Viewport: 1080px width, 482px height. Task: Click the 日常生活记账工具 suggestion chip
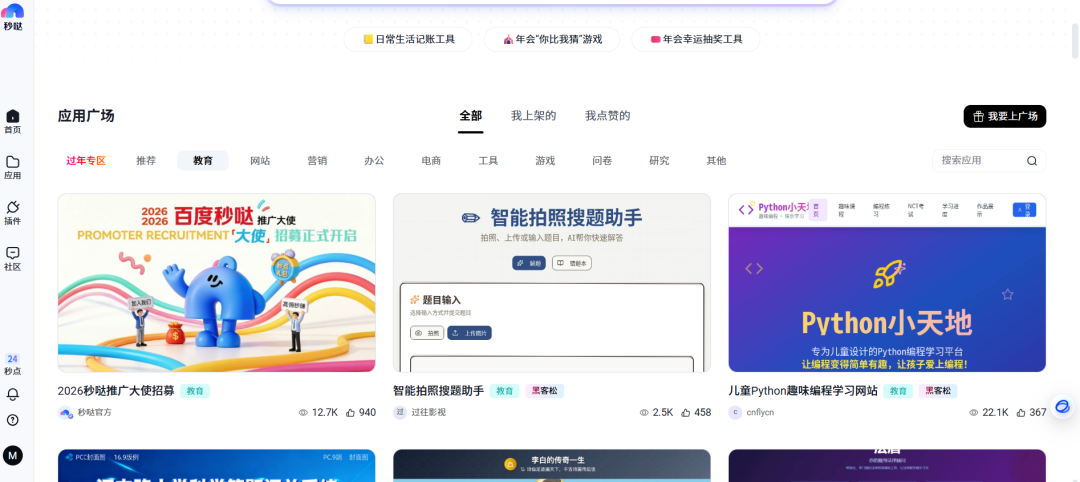(408, 39)
